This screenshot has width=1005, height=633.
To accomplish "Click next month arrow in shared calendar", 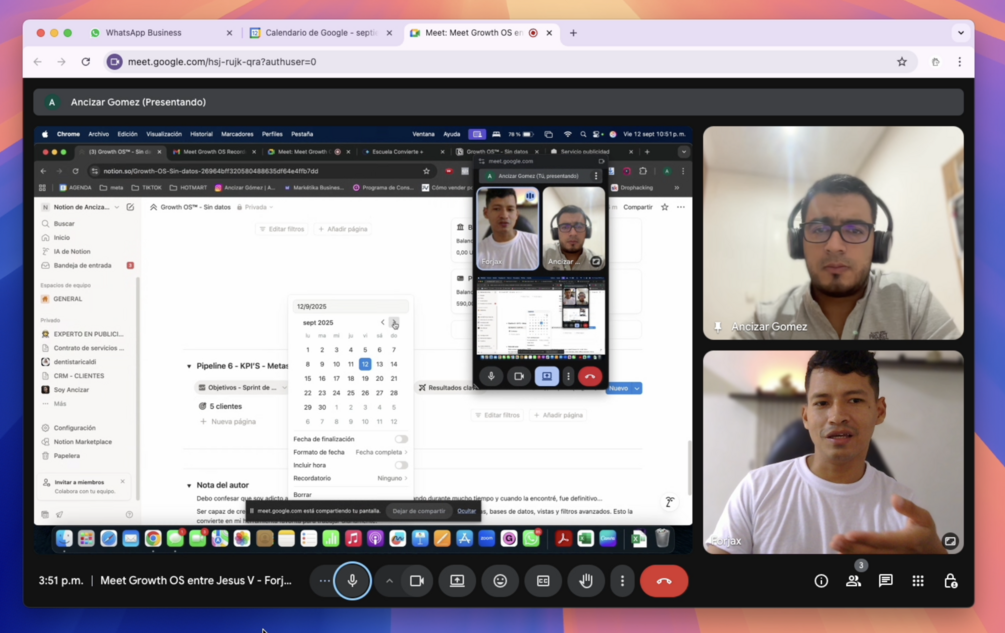I will click(394, 322).
